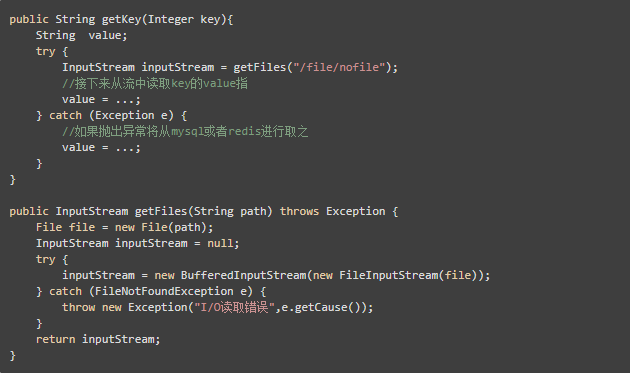Click the "I/O读取错误" string literal
Image resolution: width=630 pixels, height=373 pixels.
tap(234, 307)
